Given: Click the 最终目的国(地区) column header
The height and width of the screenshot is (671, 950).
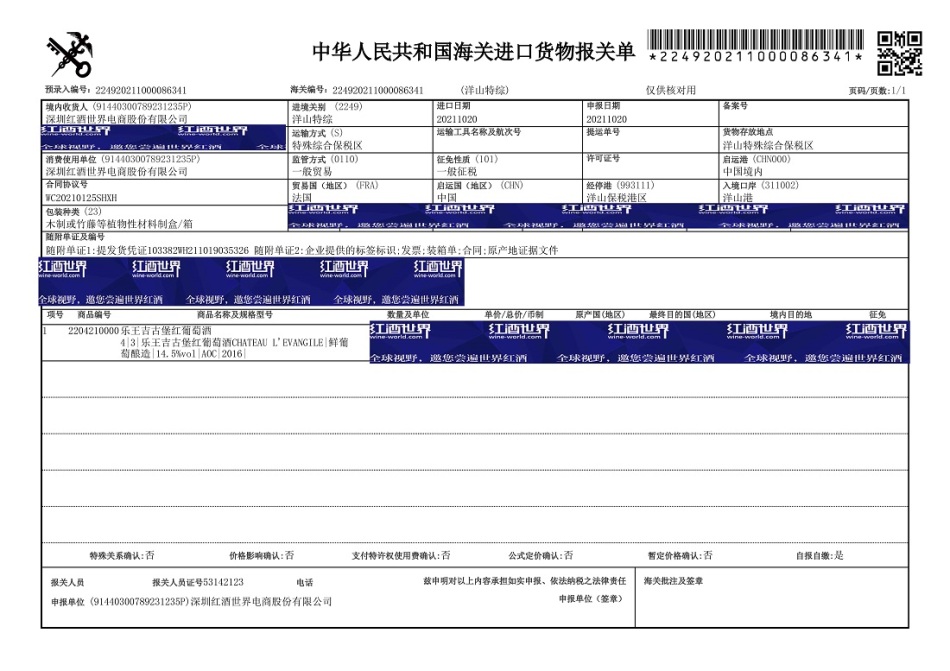Looking at the screenshot, I should (x=682, y=315).
